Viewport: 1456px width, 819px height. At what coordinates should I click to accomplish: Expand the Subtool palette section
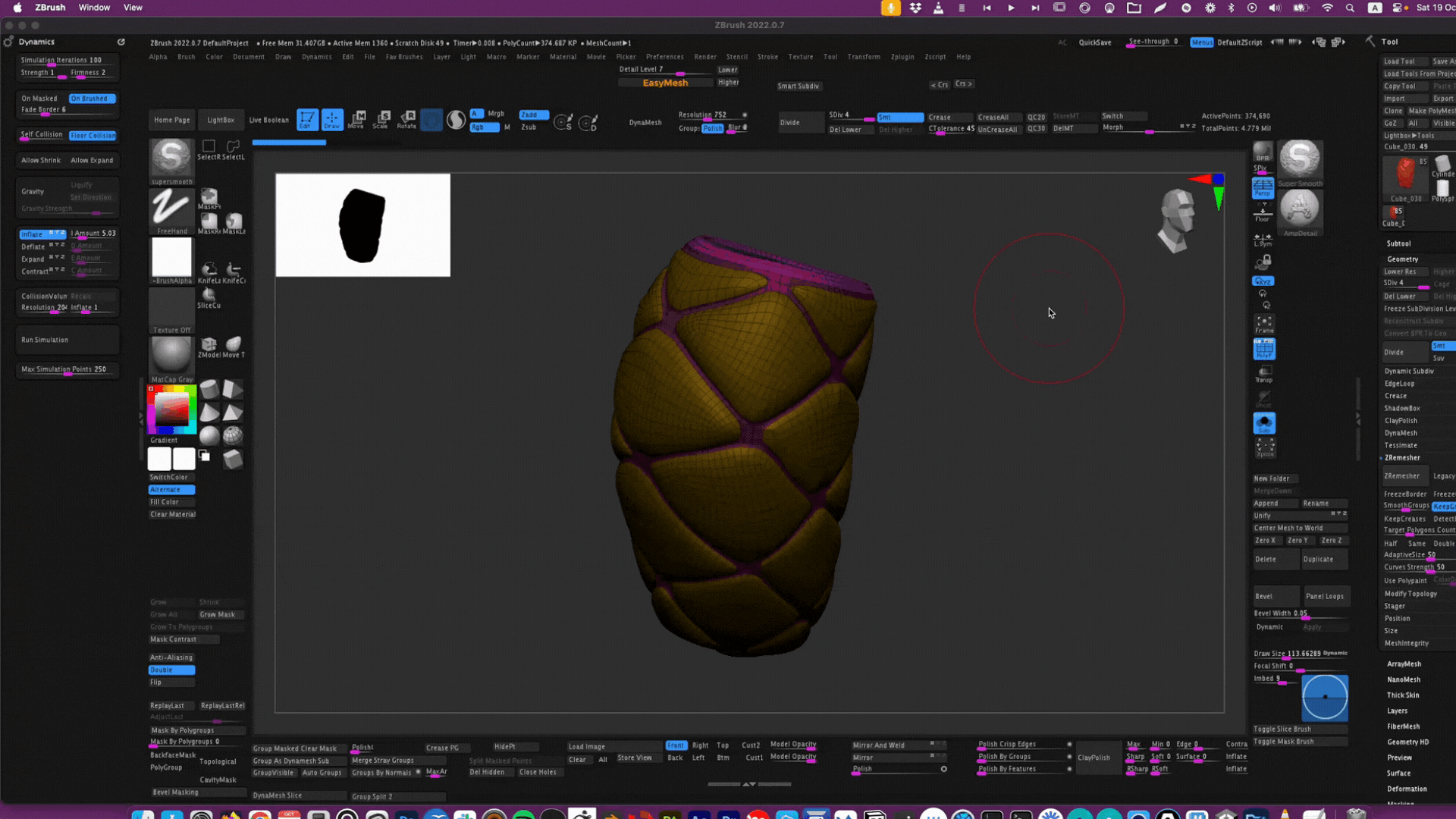1398,243
